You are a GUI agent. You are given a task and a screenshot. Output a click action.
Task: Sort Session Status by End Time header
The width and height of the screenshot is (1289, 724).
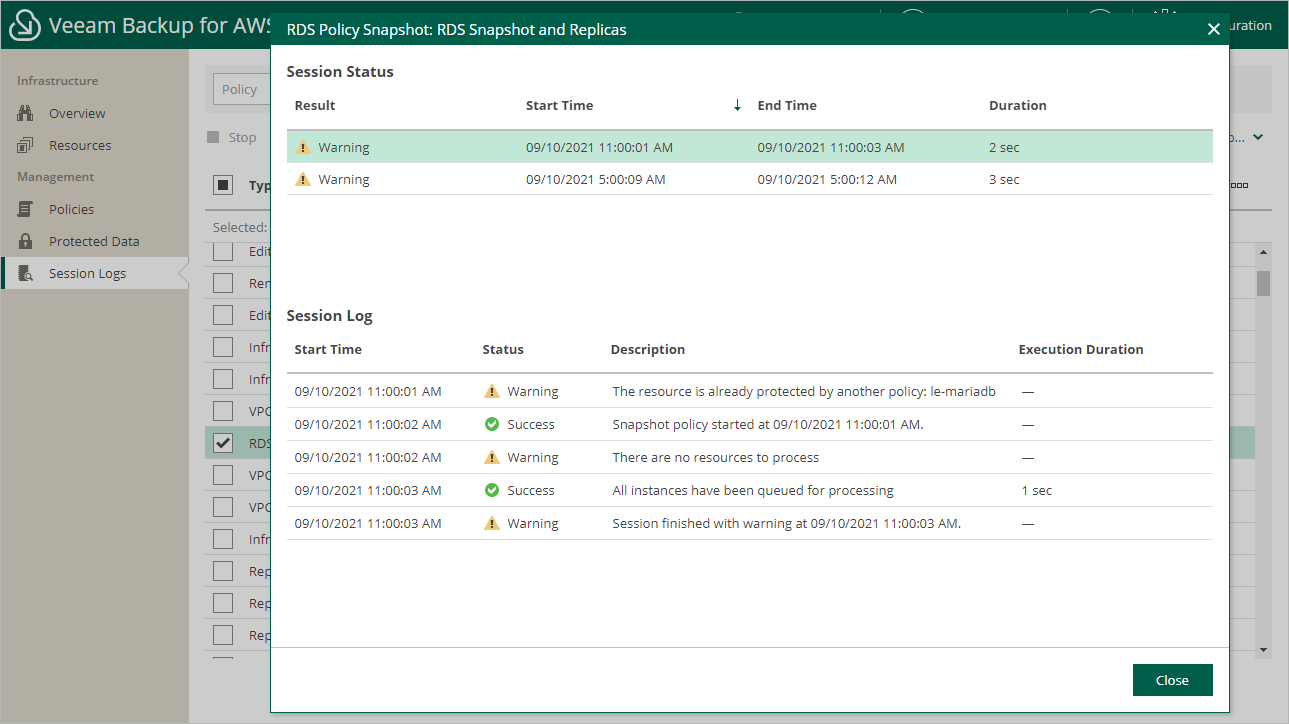pyautogui.click(x=787, y=105)
